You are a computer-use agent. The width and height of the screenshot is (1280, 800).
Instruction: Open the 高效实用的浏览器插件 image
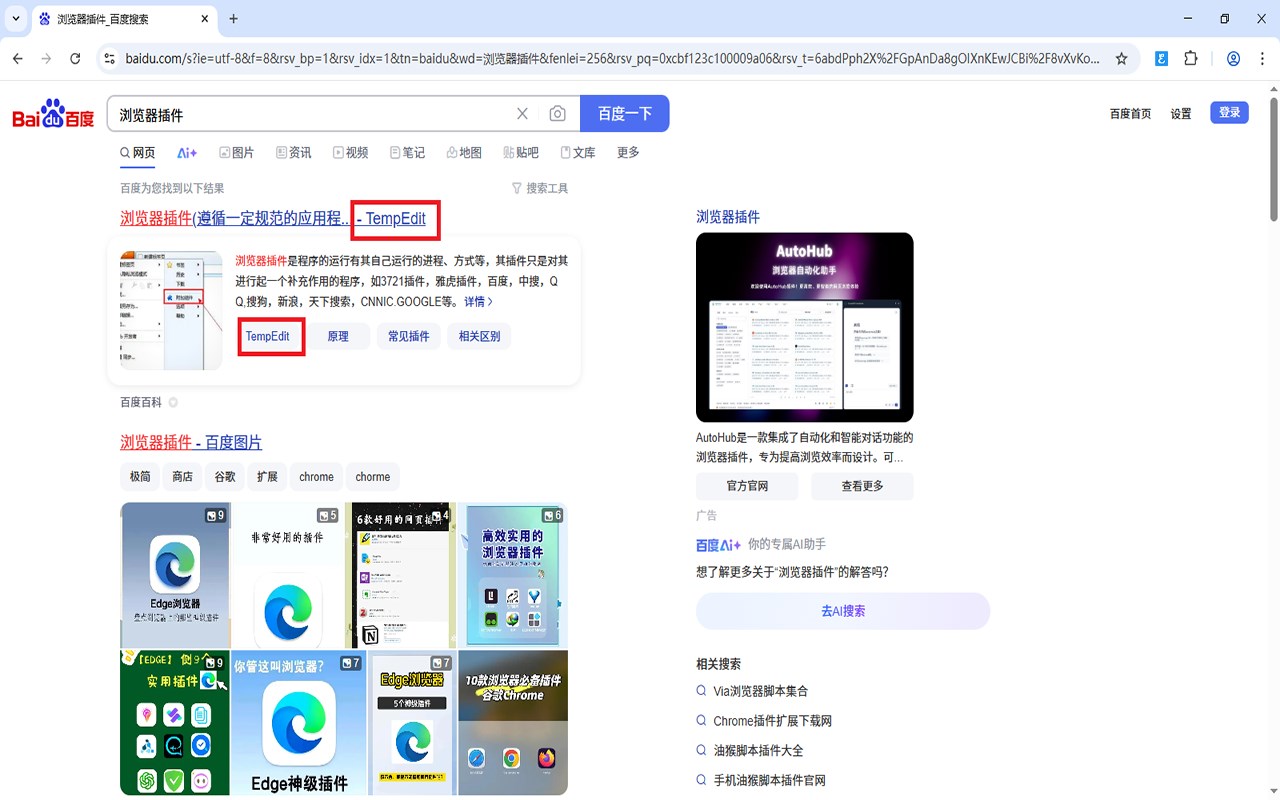click(513, 575)
